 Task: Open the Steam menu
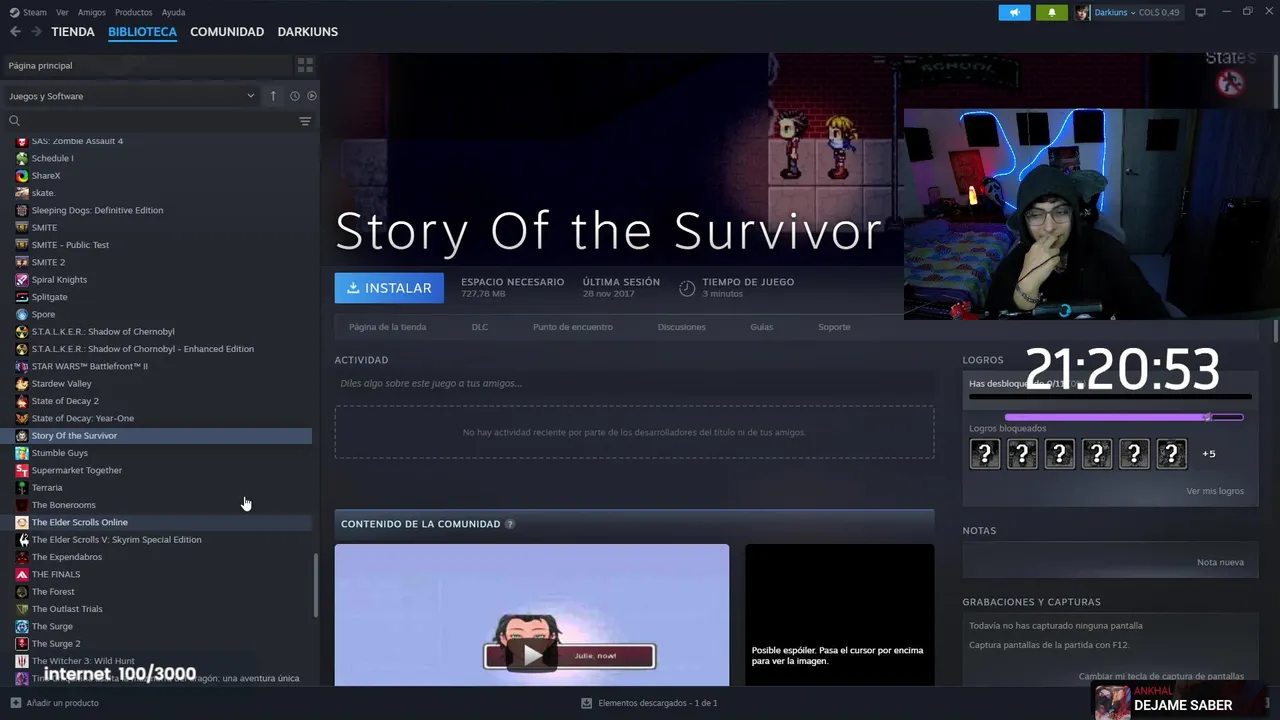tap(35, 12)
